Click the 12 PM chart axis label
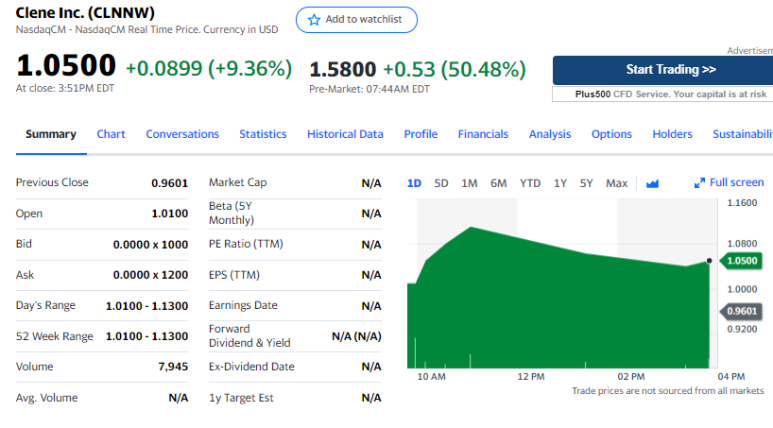 tap(531, 377)
